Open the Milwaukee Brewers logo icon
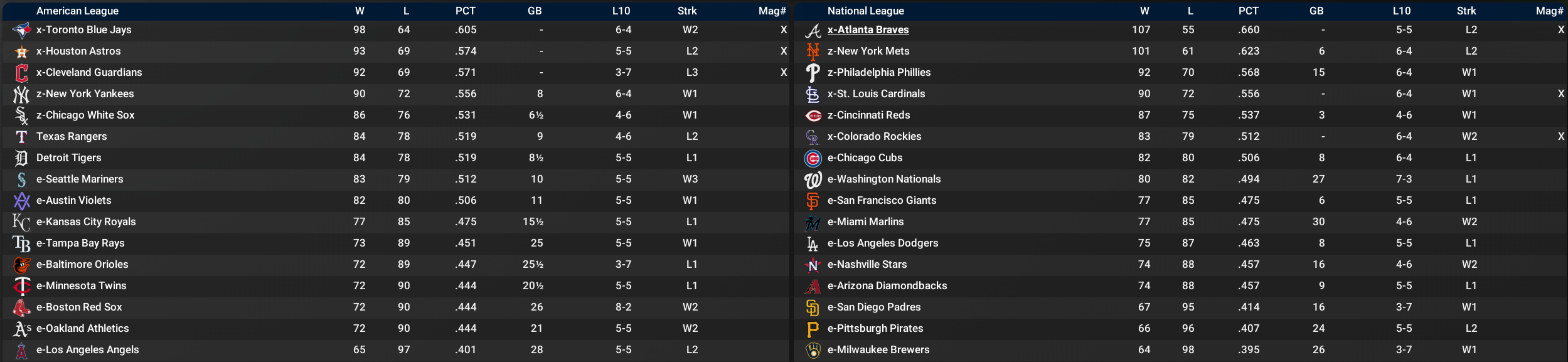This screenshot has width=1568, height=362. tap(813, 350)
